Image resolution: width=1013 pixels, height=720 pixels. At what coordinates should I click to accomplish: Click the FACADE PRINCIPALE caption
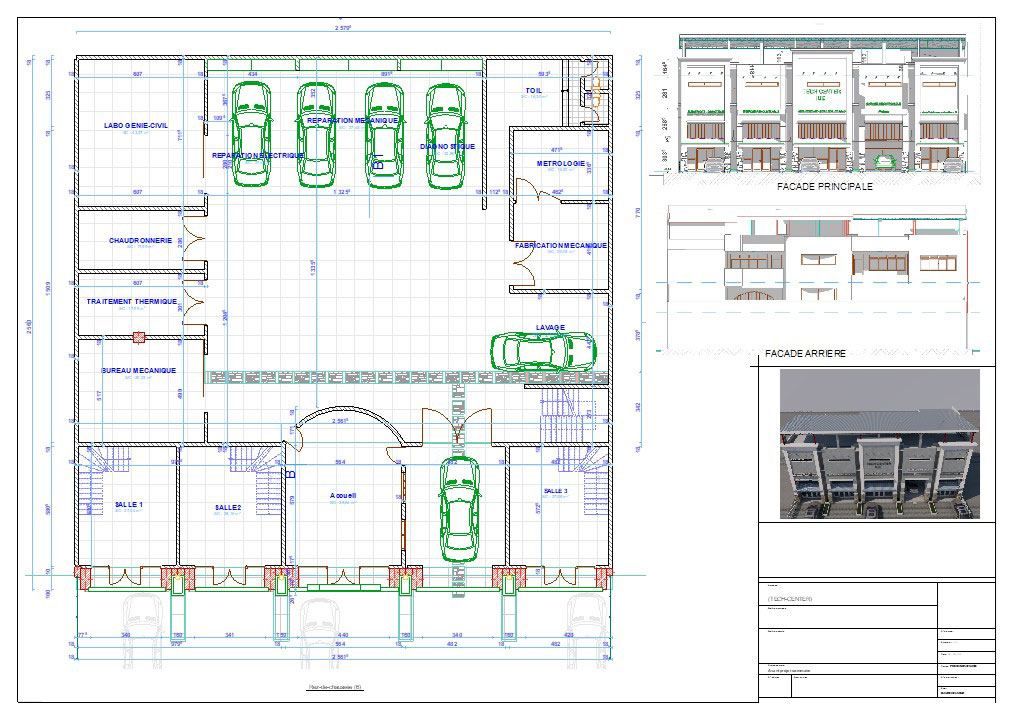click(x=824, y=187)
